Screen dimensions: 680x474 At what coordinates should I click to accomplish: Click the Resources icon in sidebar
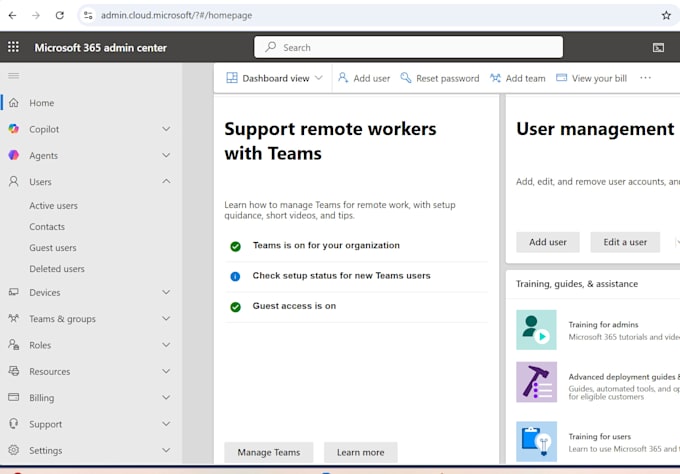click(14, 371)
